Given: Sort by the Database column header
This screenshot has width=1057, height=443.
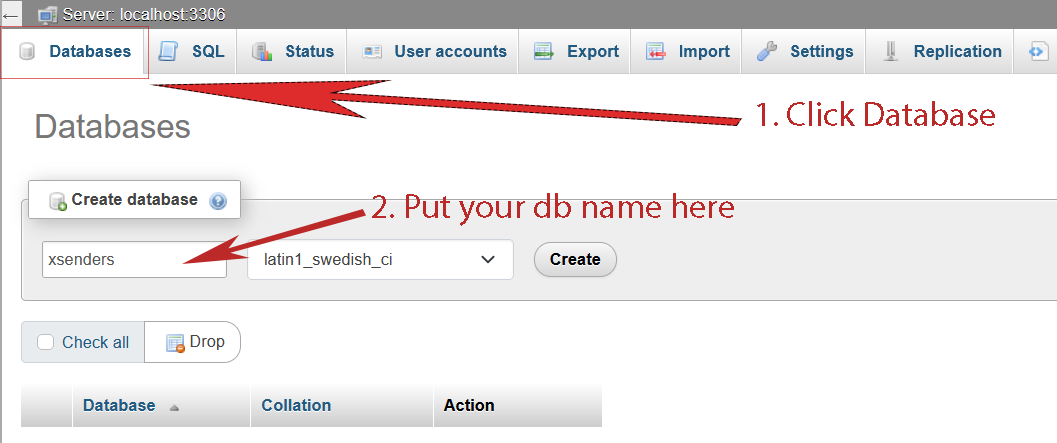Looking at the screenshot, I should pyautogui.click(x=119, y=405).
